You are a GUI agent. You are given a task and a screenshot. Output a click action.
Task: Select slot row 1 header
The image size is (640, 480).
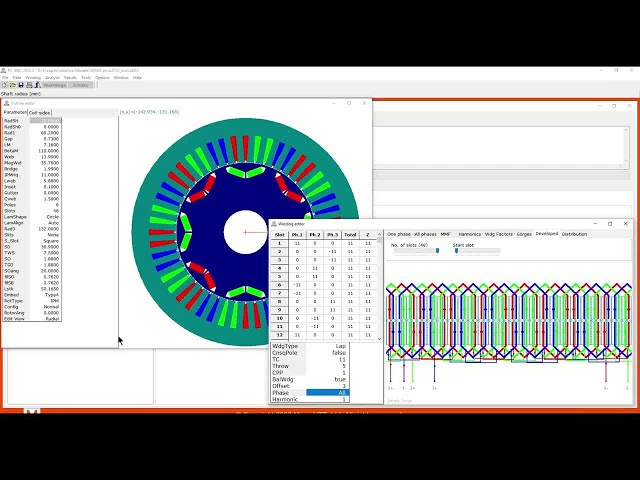pyautogui.click(x=280, y=243)
